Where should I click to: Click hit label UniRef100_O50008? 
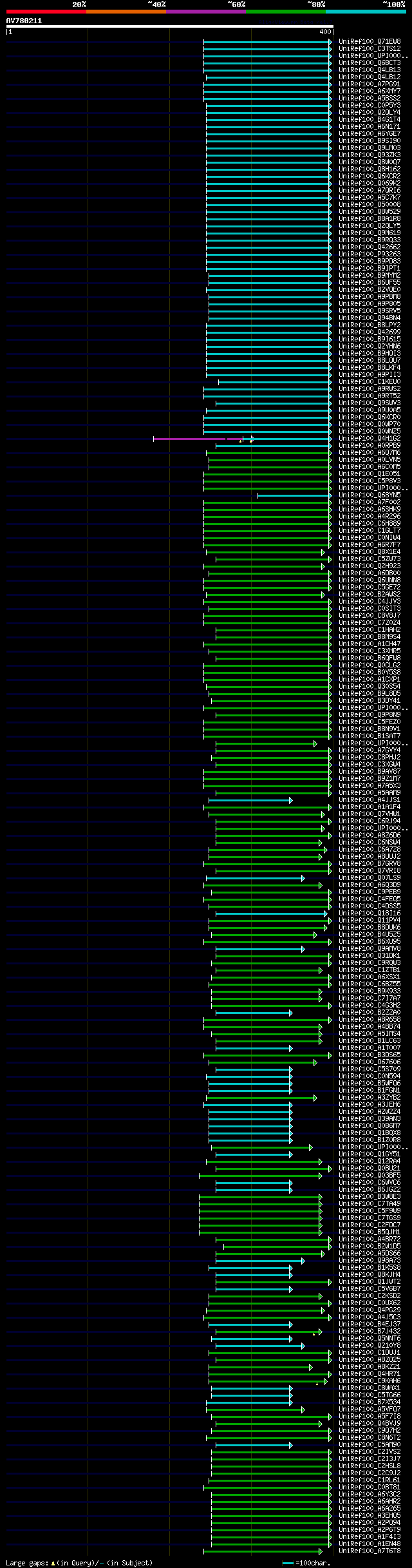pos(370,205)
